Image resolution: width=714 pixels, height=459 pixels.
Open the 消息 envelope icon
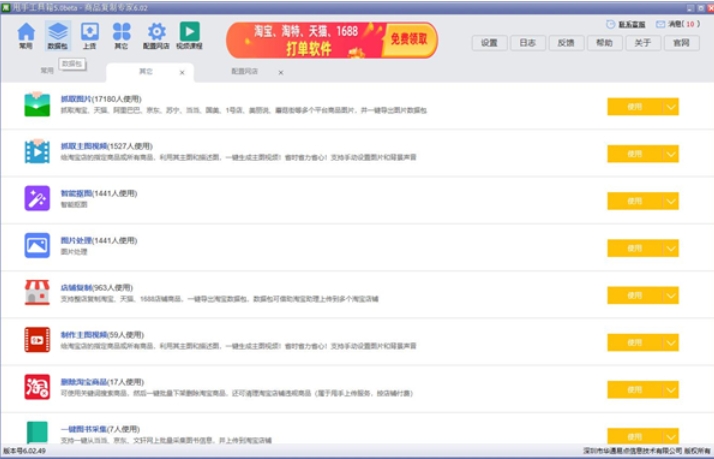click(x=660, y=24)
